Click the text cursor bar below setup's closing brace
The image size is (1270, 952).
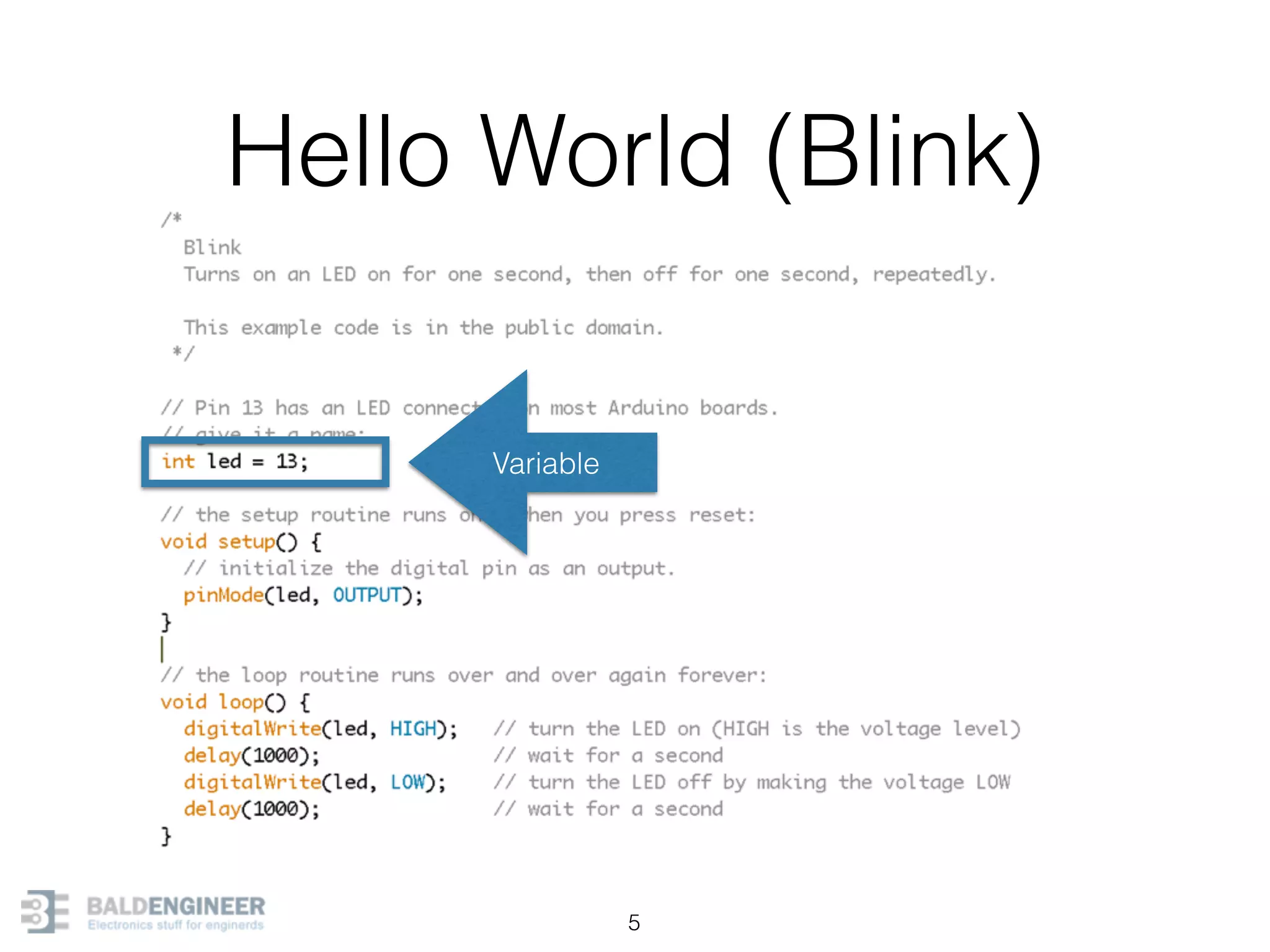point(162,649)
